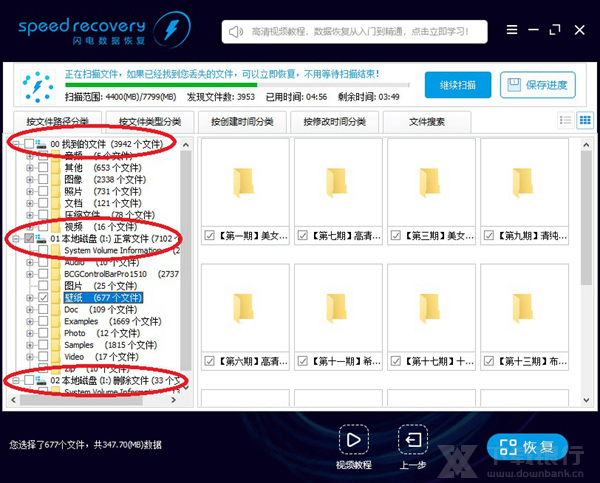Click the speed recovery logo
This screenshot has width=600, height=483.
pos(104,30)
